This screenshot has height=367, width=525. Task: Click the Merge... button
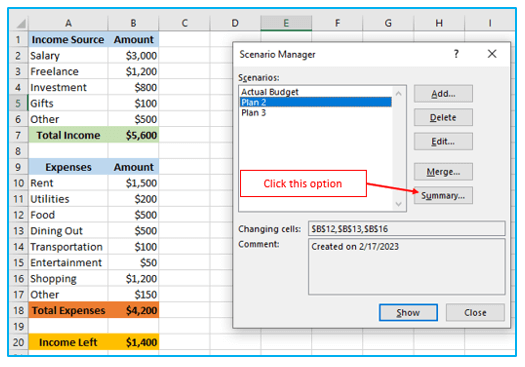[x=443, y=172]
